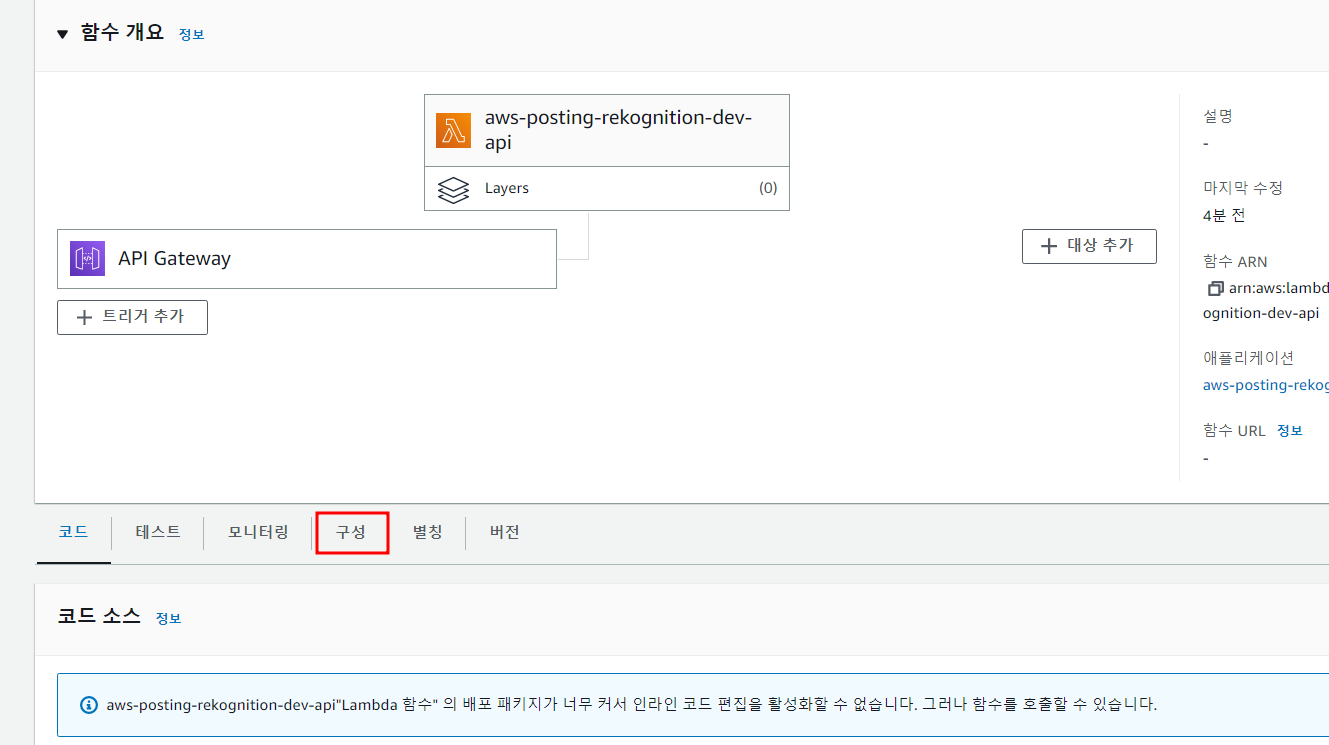This screenshot has height=745, width=1329.
Task: Select the aws-posting-rekognition-dev-api function box
Action: tap(607, 131)
